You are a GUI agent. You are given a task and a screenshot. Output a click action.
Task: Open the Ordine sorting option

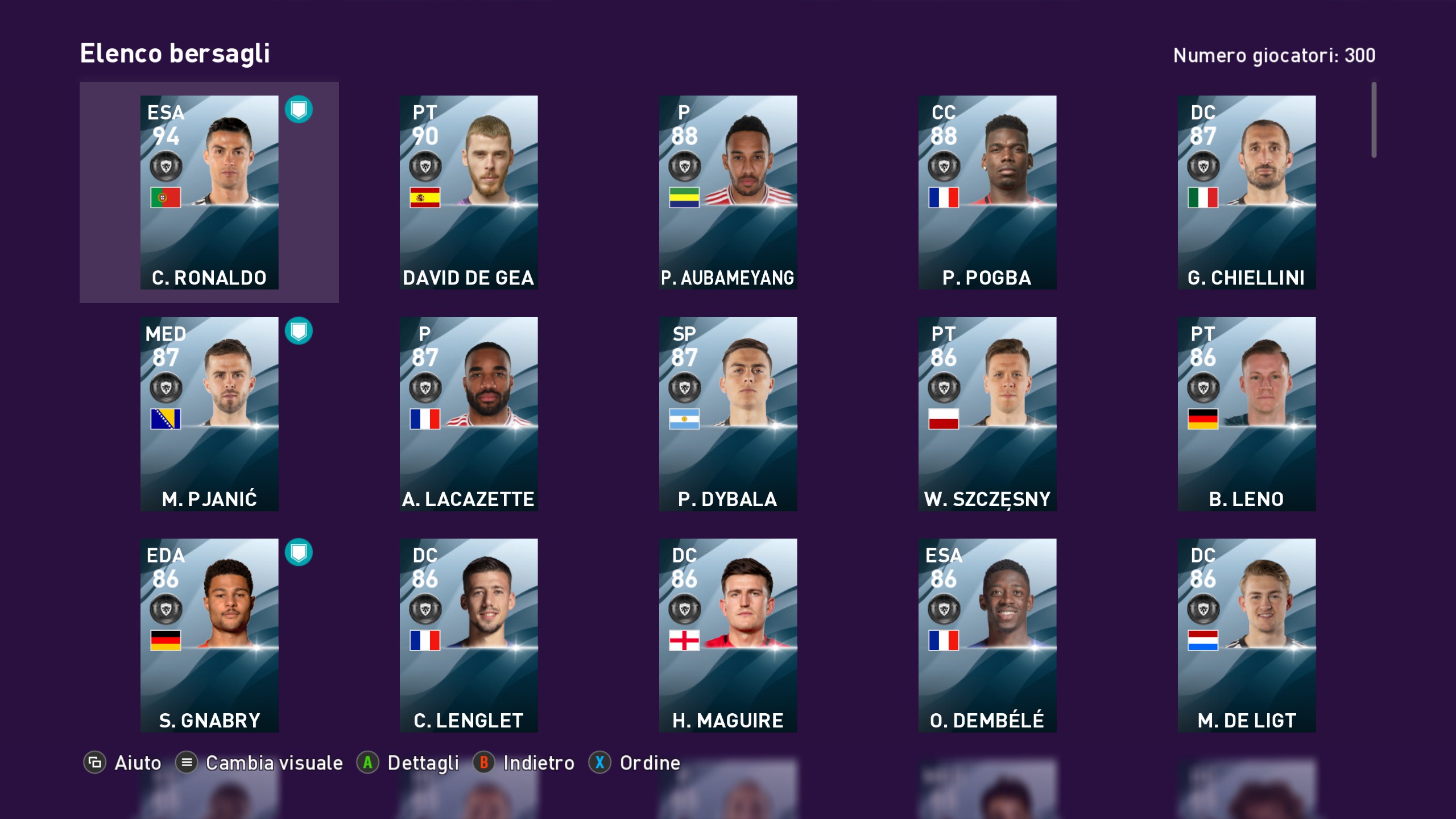pos(650,763)
